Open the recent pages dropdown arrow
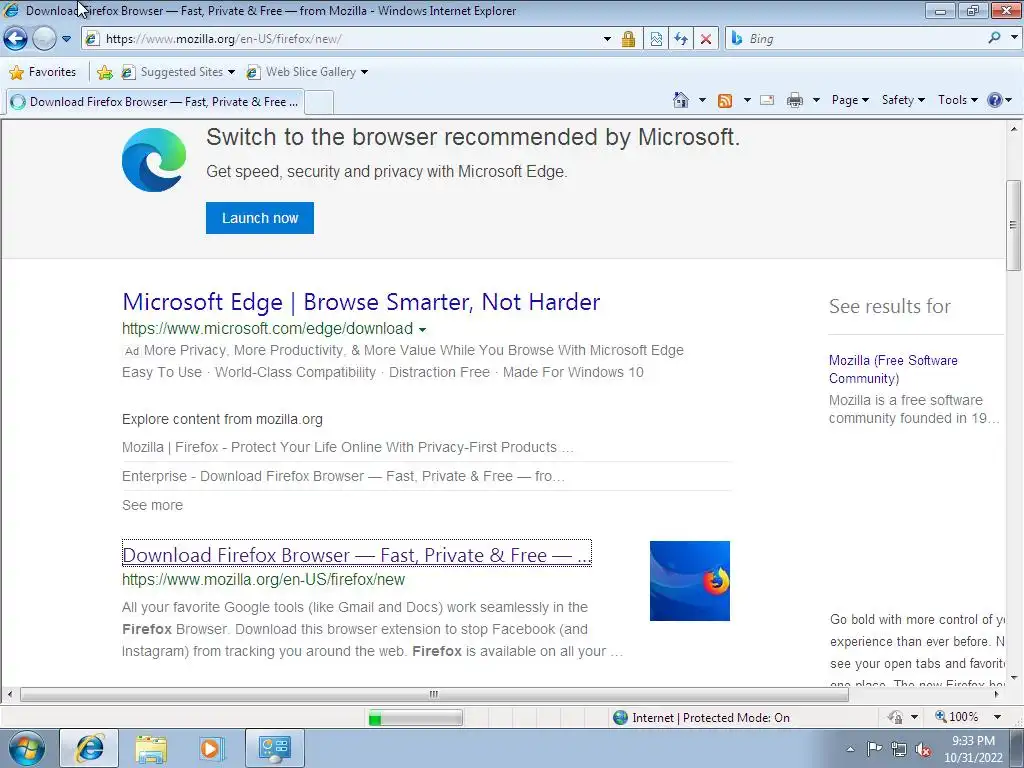The height and width of the screenshot is (768, 1024). coord(66,39)
